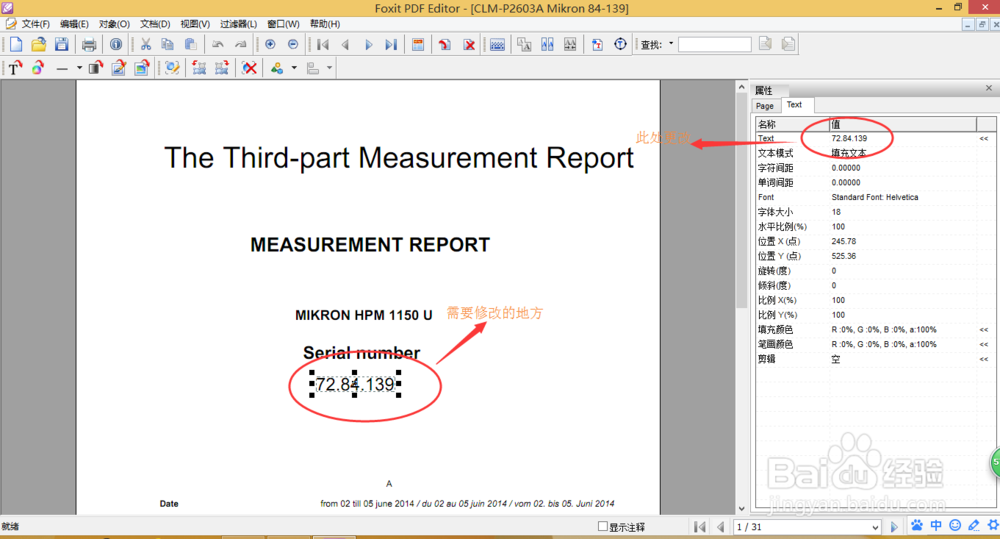Open the 查找 search options dropdown
The height and width of the screenshot is (539, 1000).
click(x=671, y=44)
